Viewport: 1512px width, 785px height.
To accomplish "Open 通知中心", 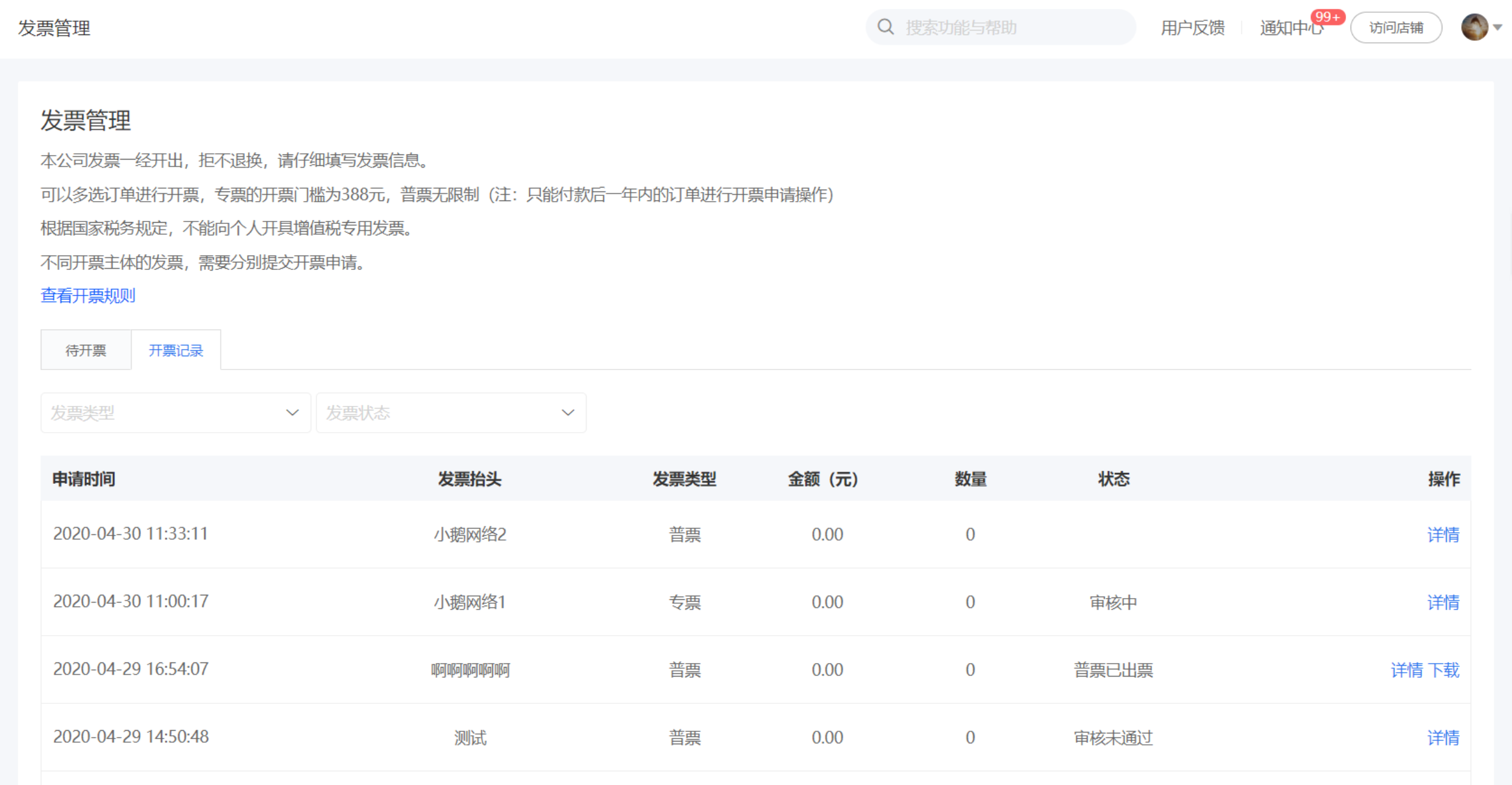I will 1291,28.
